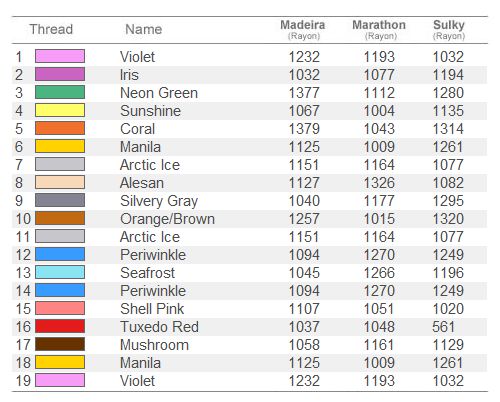The height and width of the screenshot is (402, 500).
Task: Select the Sunshine yellow thread swatch
Action: point(60,110)
